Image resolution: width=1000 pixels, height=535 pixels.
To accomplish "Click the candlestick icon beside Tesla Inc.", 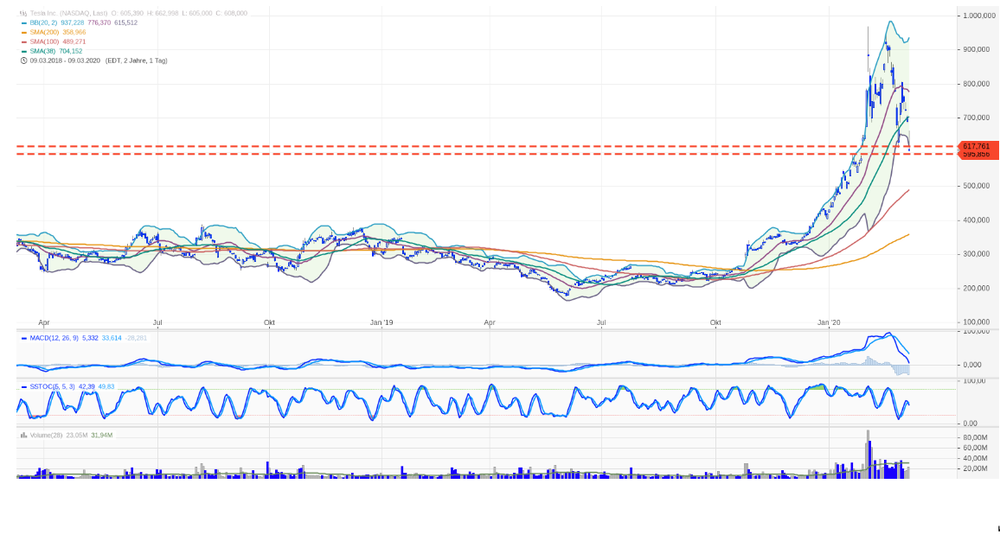I will click(23, 13).
